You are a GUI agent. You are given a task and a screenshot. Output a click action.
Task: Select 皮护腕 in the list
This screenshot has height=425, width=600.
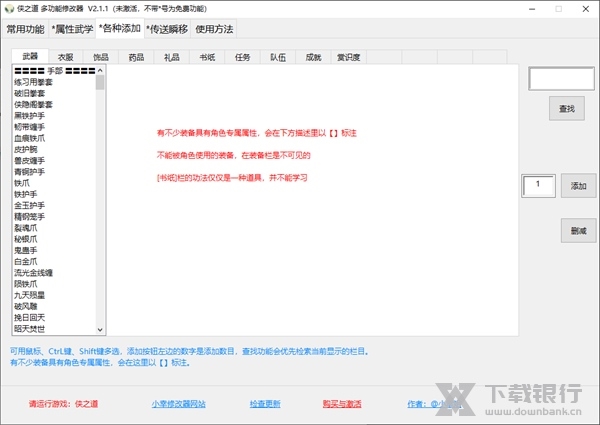(x=54, y=149)
